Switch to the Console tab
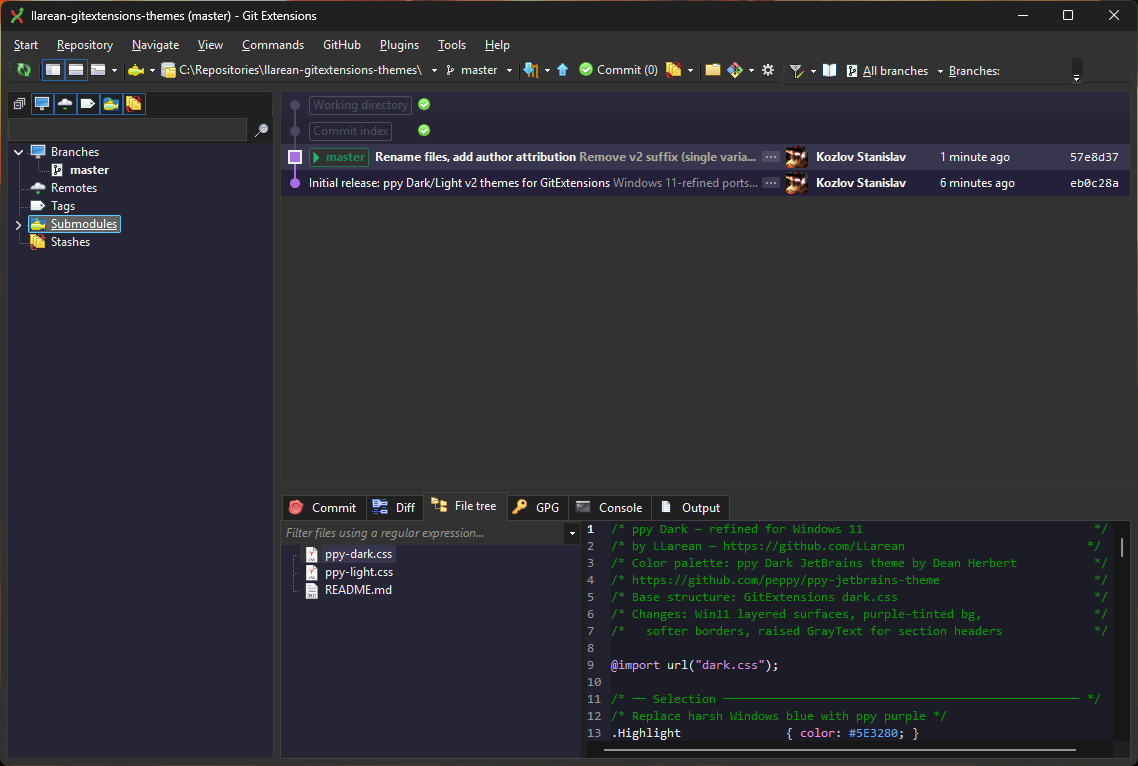 coord(610,508)
